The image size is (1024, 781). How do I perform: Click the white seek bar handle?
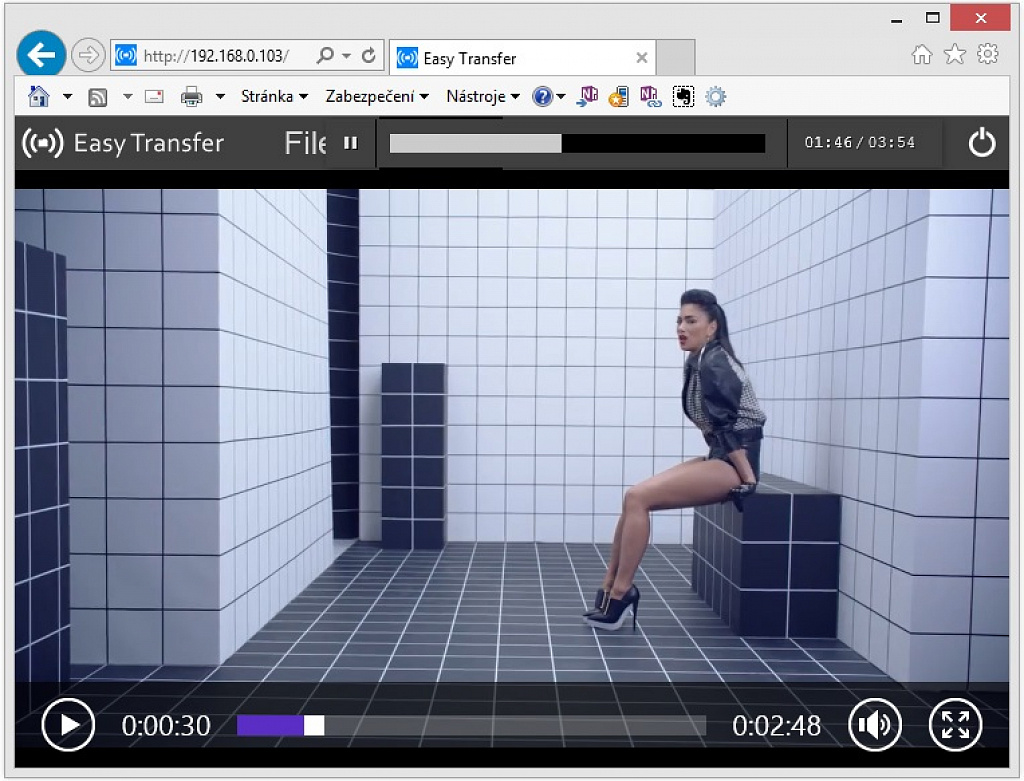314,725
